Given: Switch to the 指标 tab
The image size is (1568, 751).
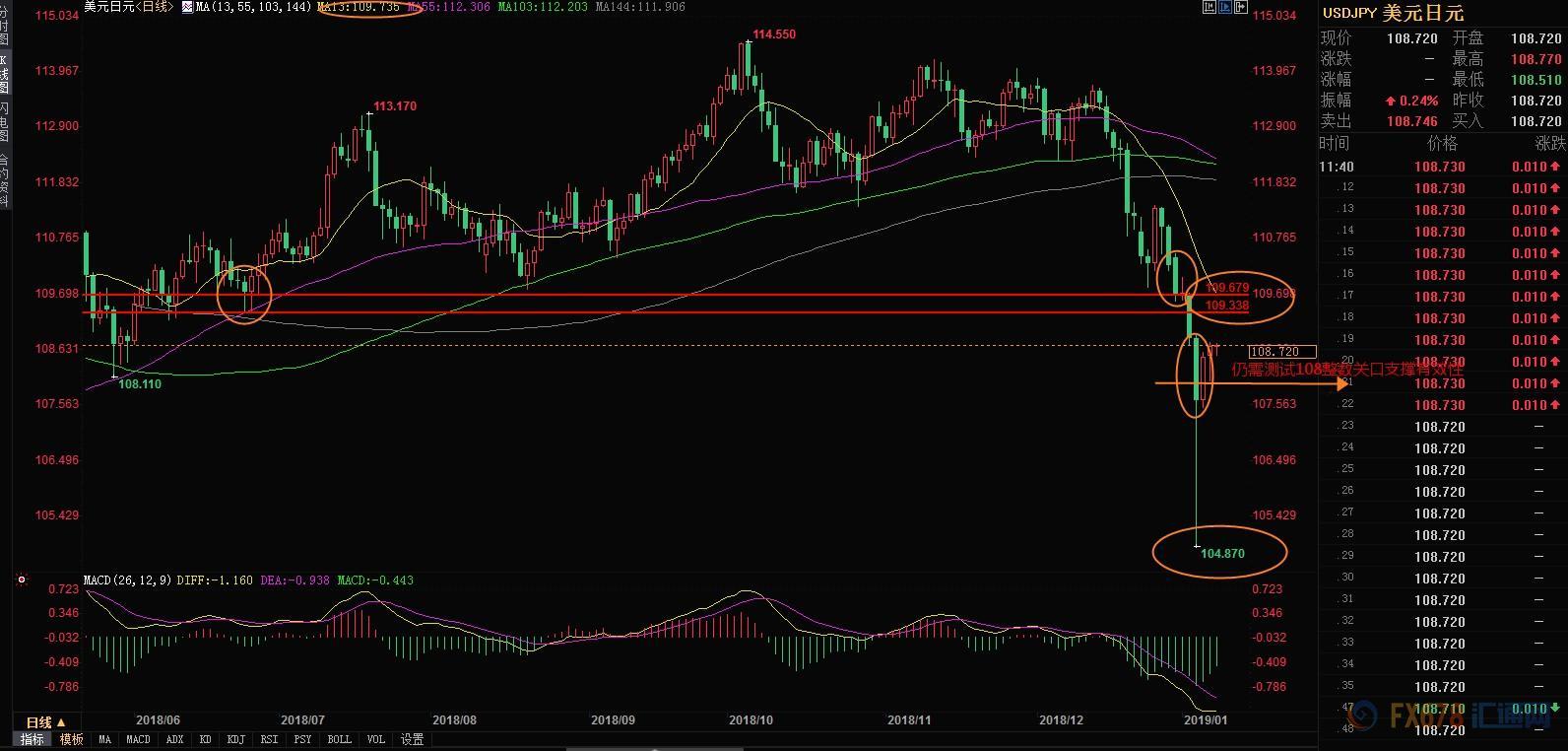Looking at the screenshot, I should click(33, 739).
